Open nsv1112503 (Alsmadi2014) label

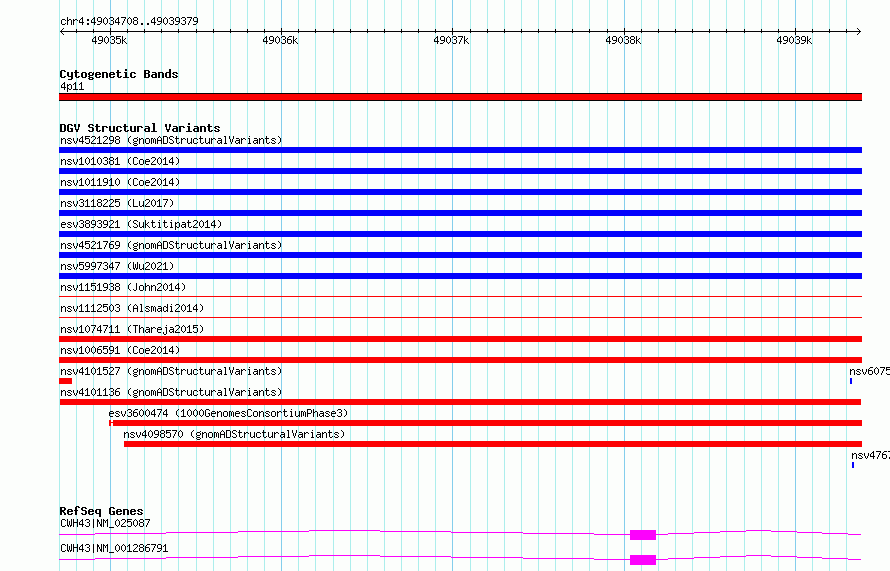coord(132,308)
